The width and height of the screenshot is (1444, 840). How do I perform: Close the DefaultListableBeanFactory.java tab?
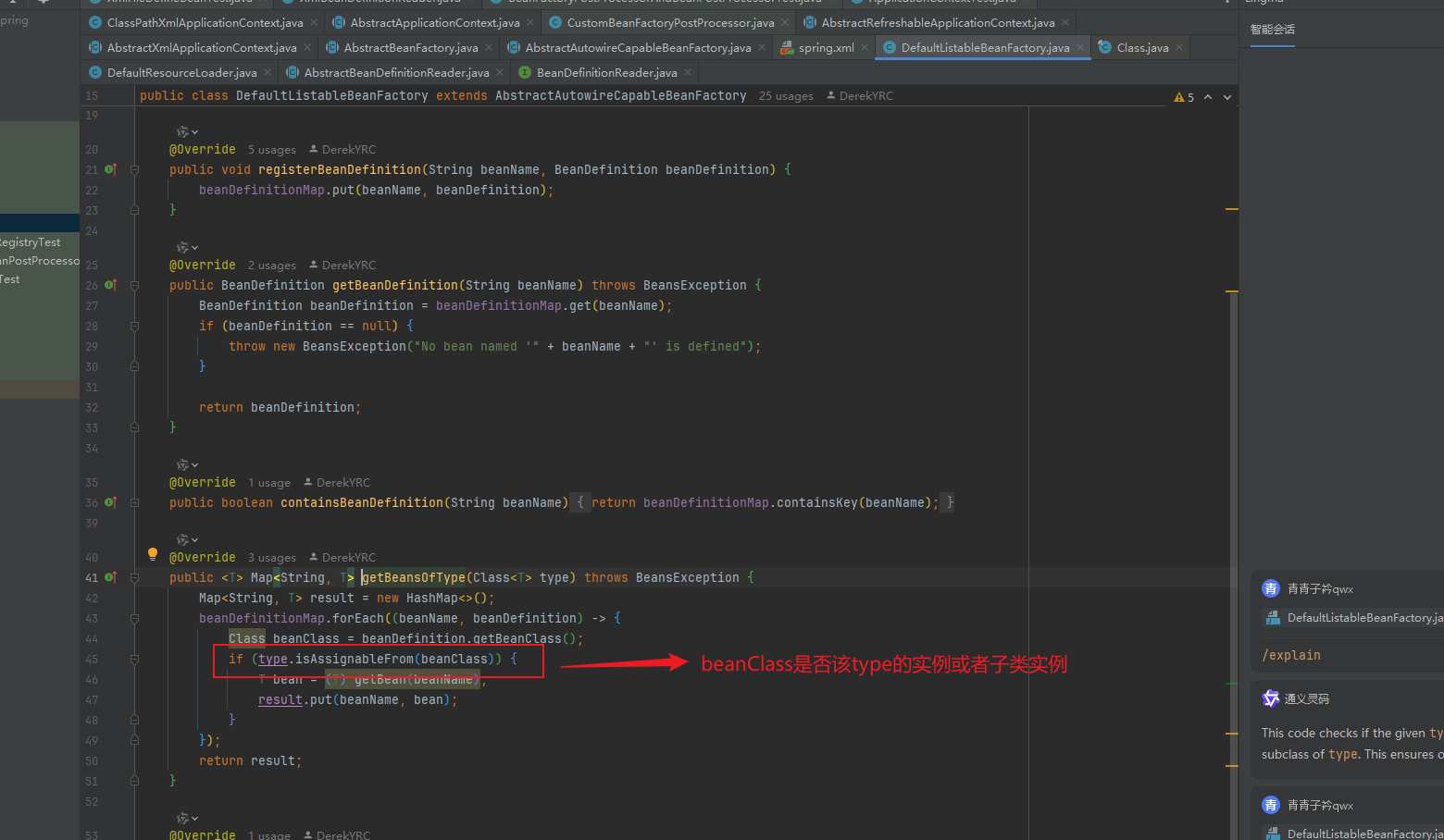coord(1080,47)
